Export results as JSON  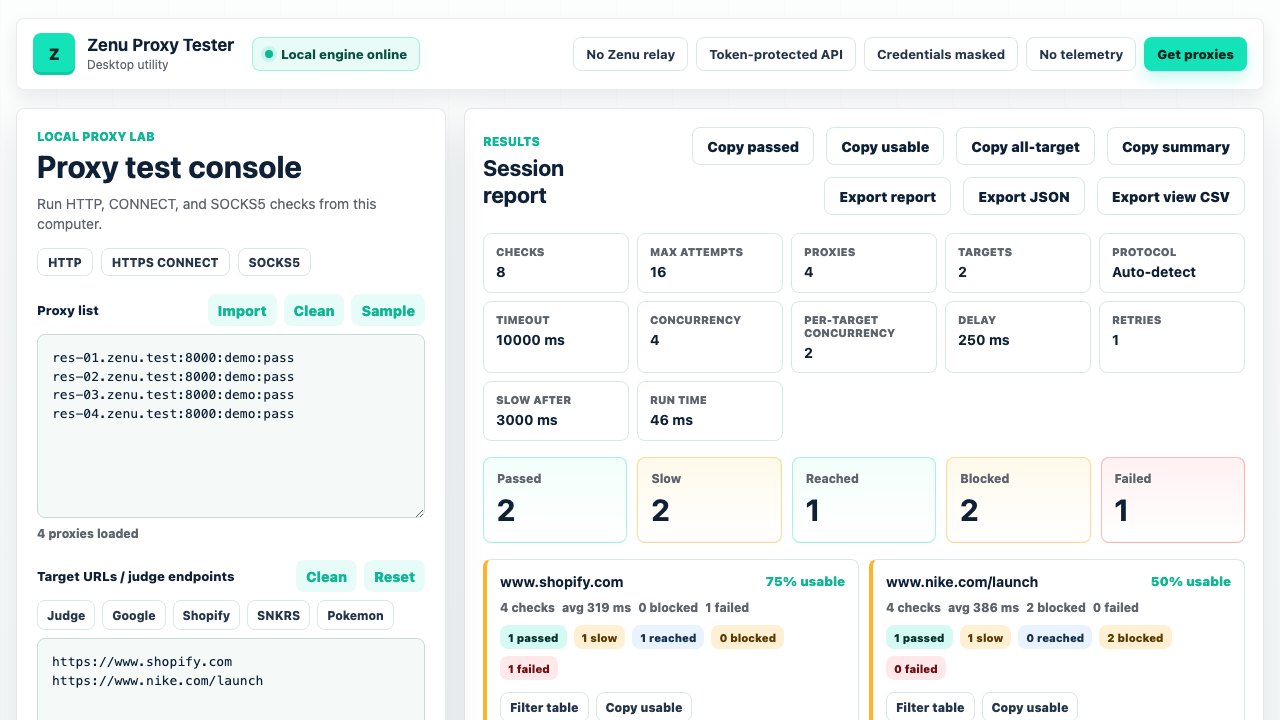(x=1024, y=196)
